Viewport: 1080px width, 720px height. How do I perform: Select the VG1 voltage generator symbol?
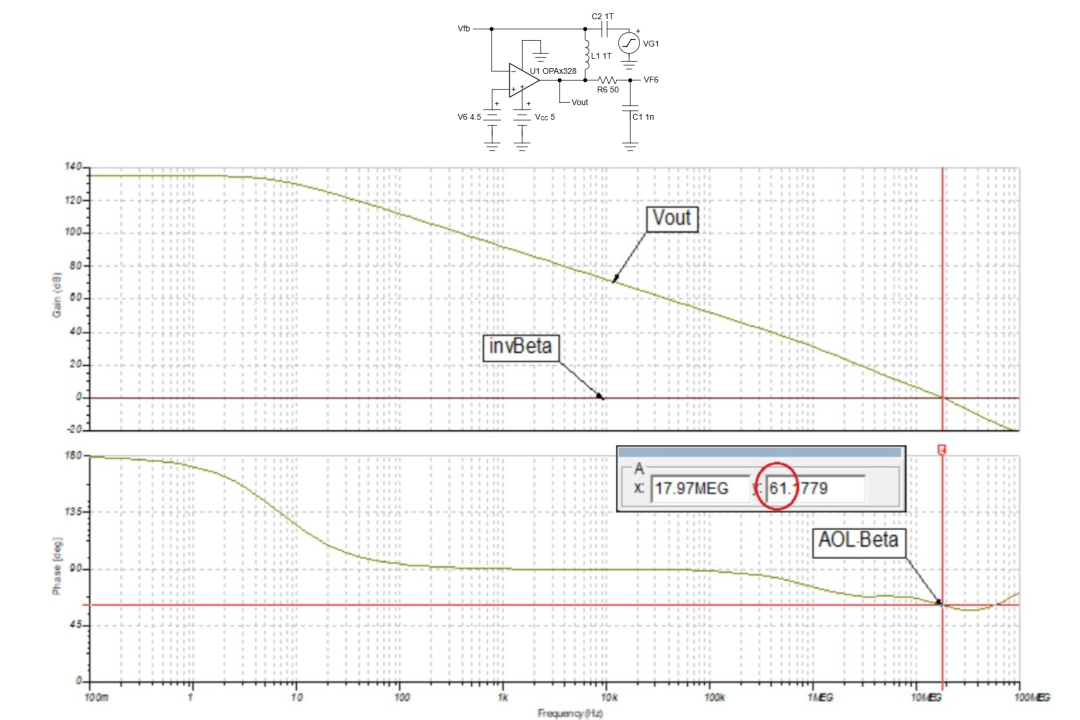[628, 43]
